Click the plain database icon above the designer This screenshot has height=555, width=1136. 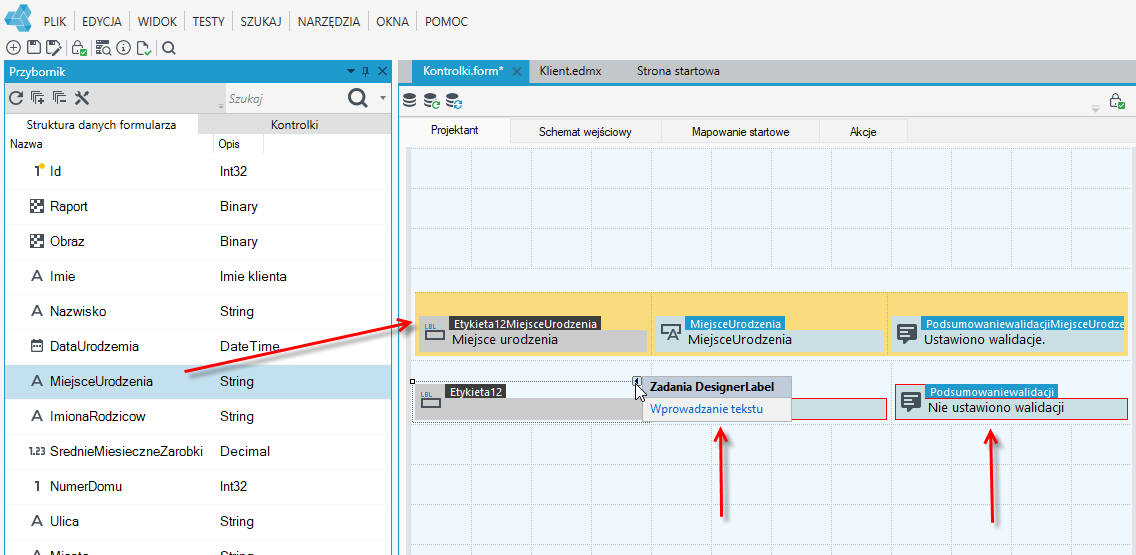tap(410, 101)
